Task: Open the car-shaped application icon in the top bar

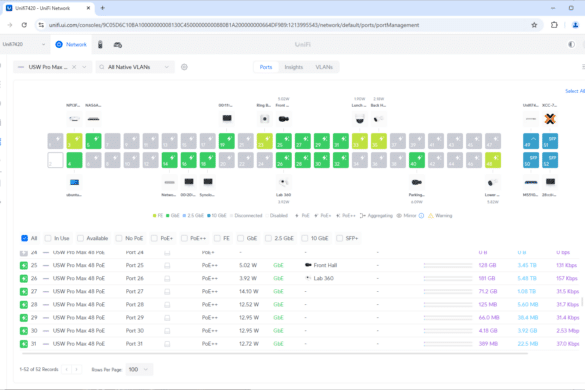Action: [x=118, y=45]
